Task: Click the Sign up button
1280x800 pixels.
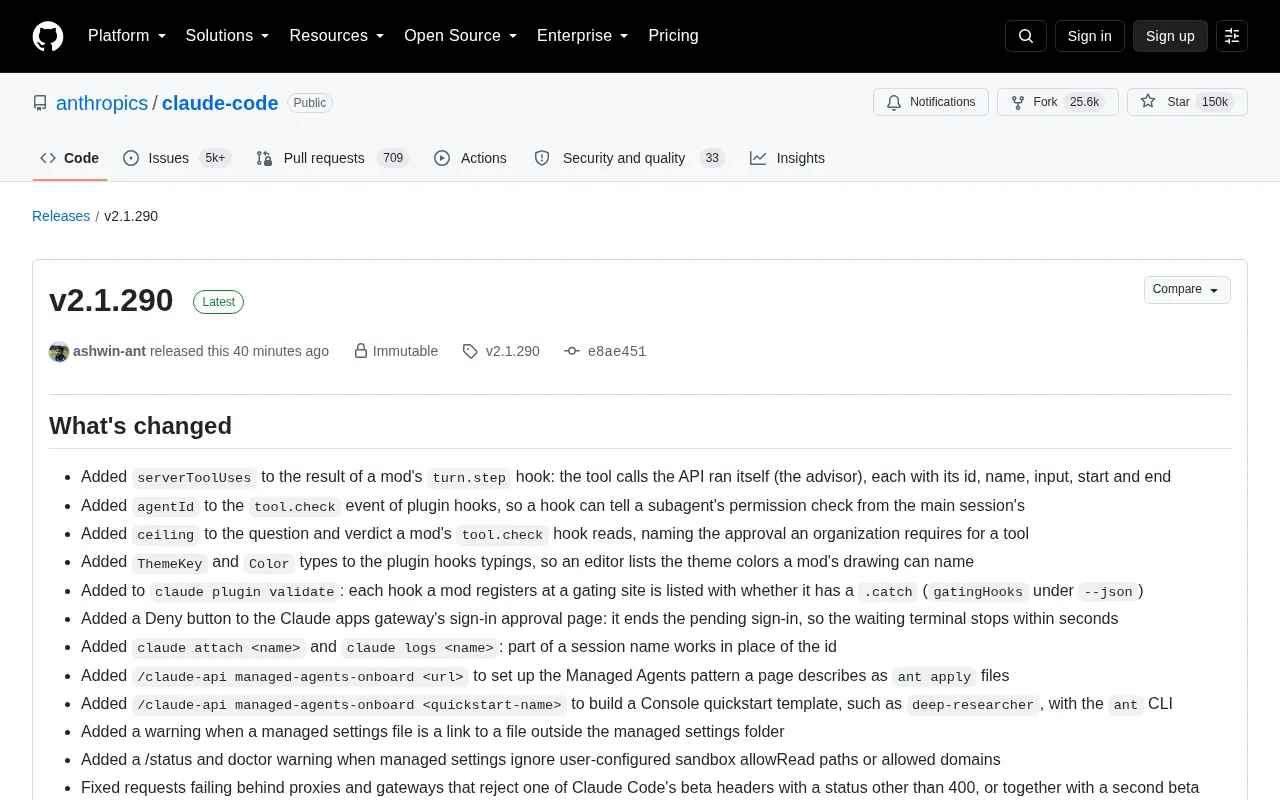Action: tap(1170, 36)
